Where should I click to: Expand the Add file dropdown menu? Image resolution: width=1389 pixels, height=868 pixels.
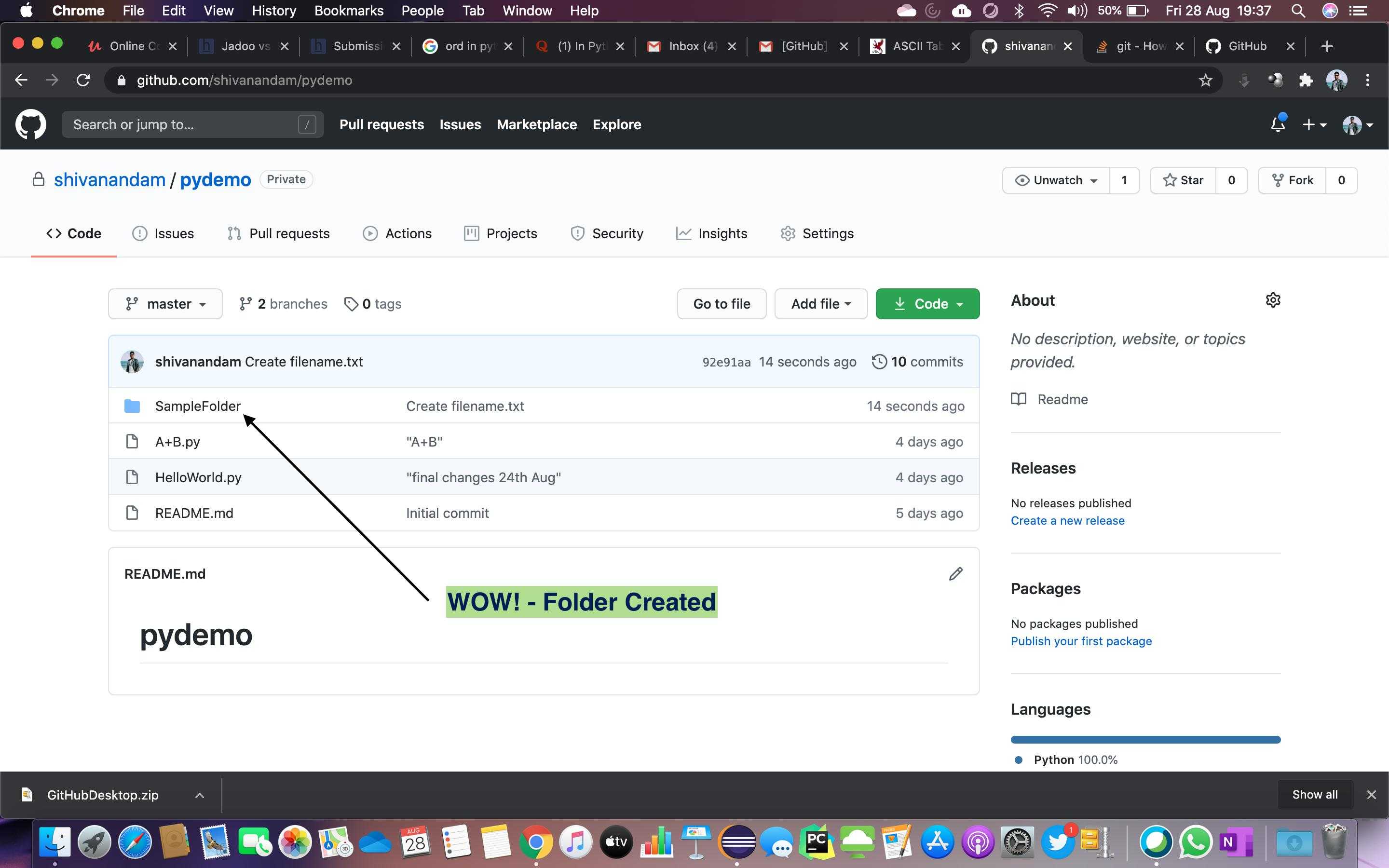pos(819,303)
